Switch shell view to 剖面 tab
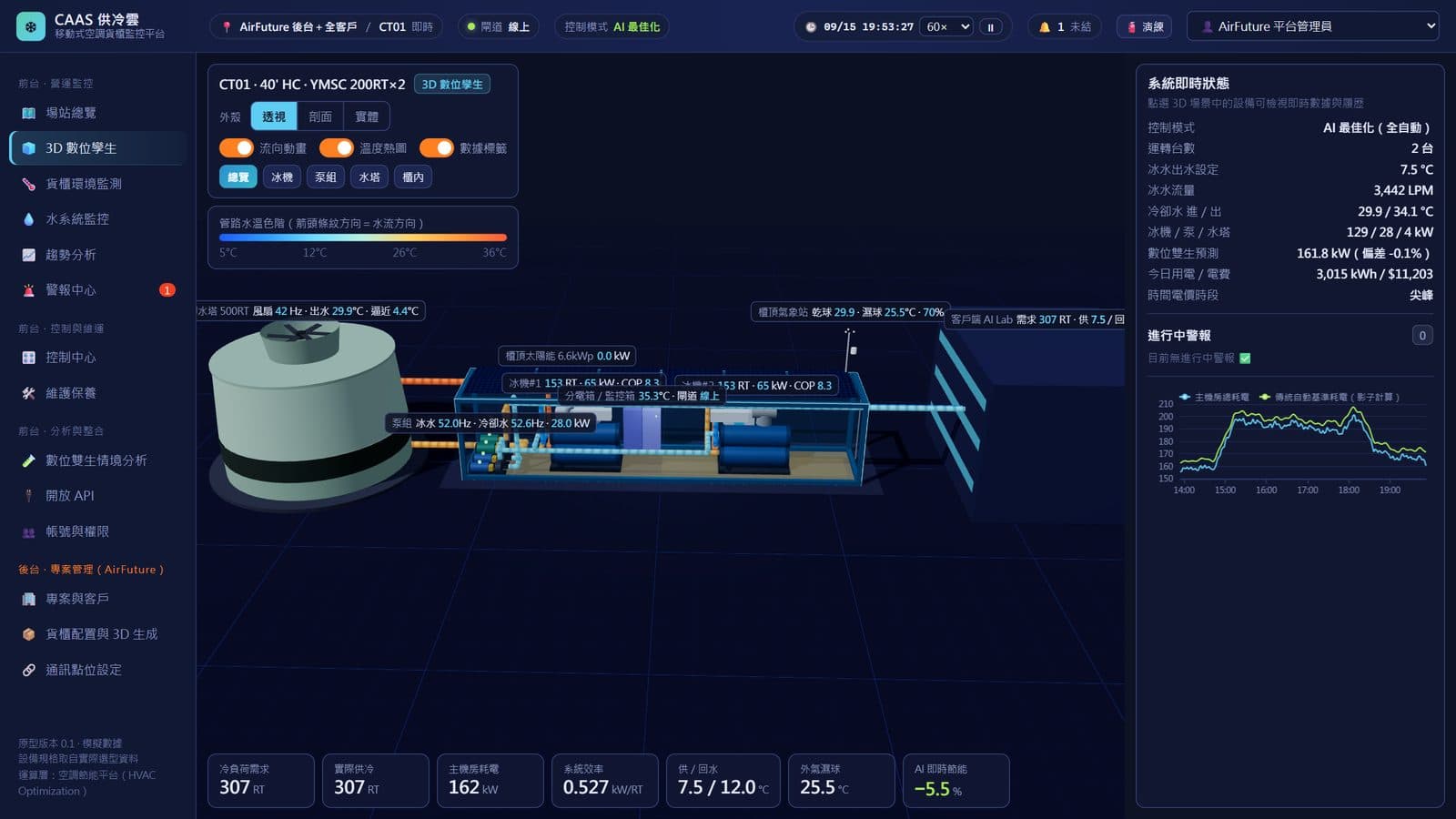1456x819 pixels. tap(320, 116)
